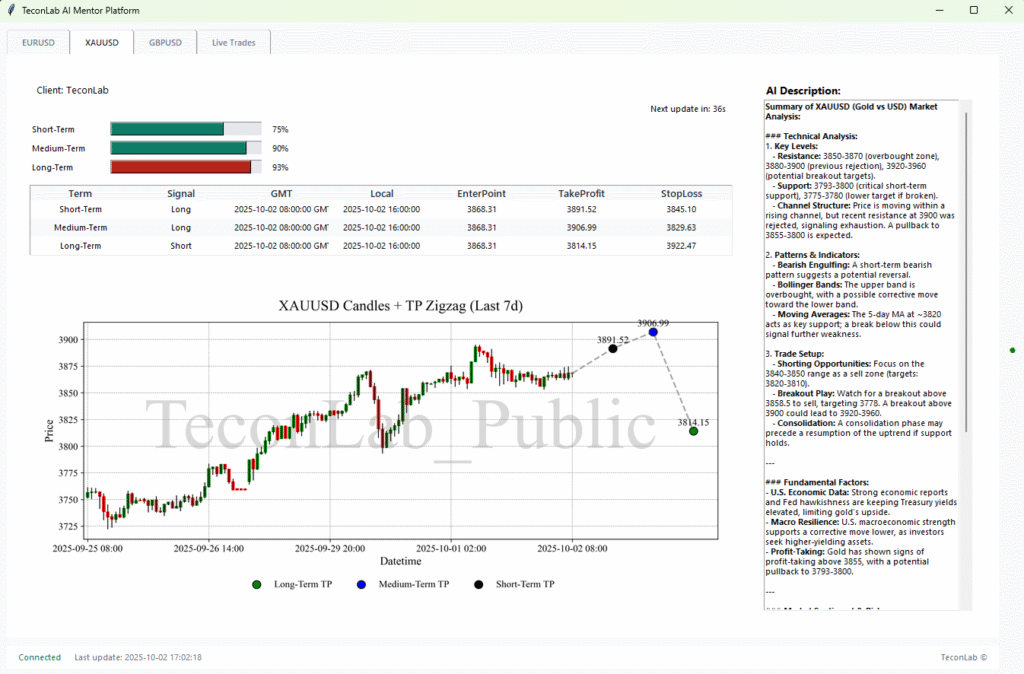
Task: Click the blue Medium-Term TP legend marker
Action: coord(361,584)
